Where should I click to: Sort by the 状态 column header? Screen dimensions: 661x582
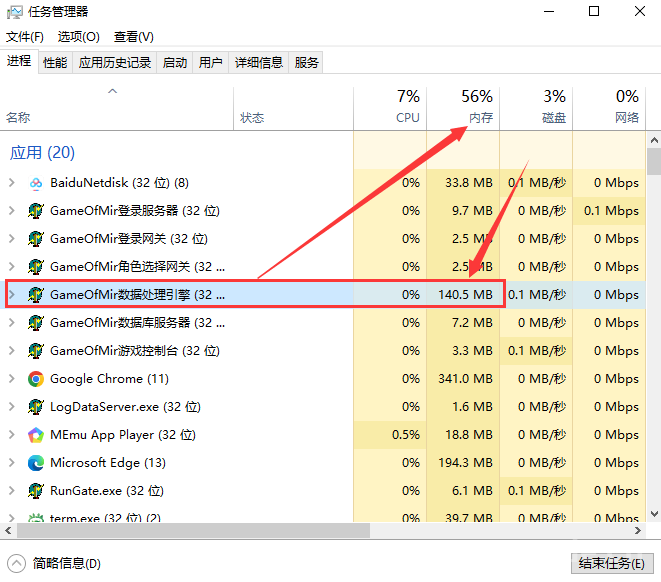tap(293, 109)
